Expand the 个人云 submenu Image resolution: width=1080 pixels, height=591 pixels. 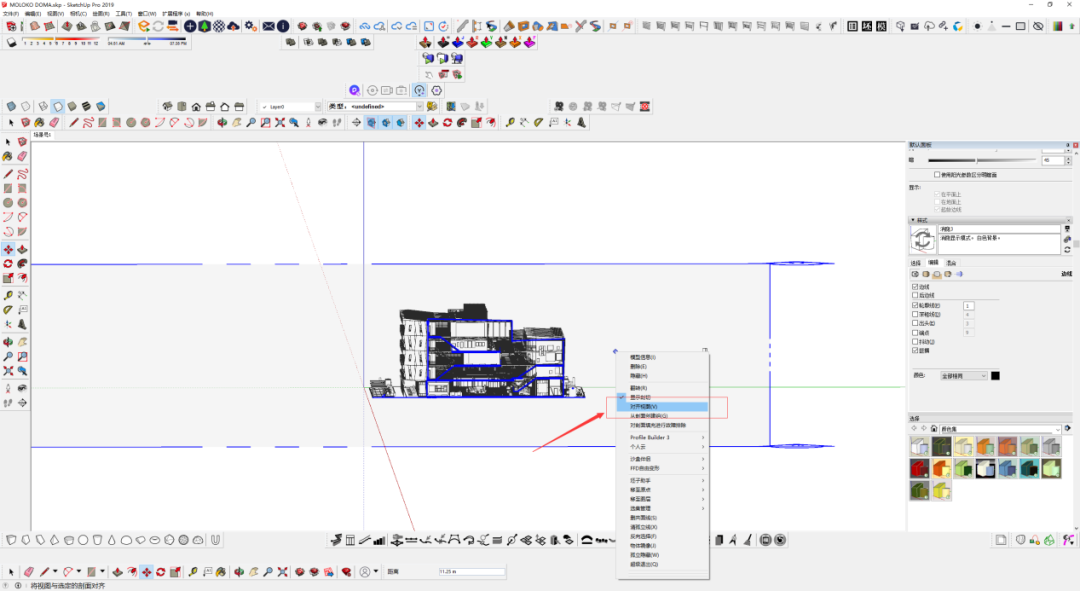[x=663, y=447]
